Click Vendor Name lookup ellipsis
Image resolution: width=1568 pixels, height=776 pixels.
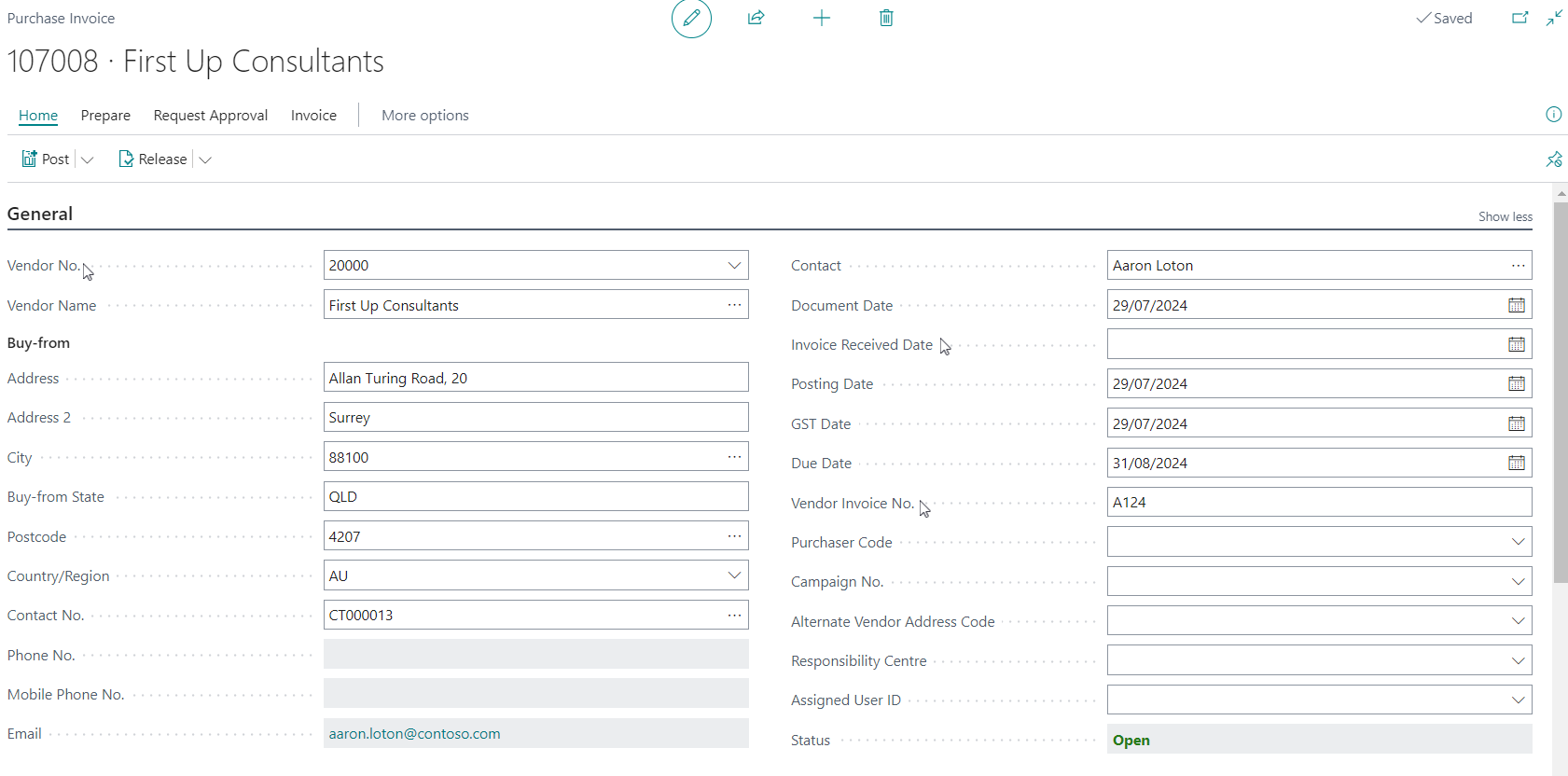click(x=734, y=305)
